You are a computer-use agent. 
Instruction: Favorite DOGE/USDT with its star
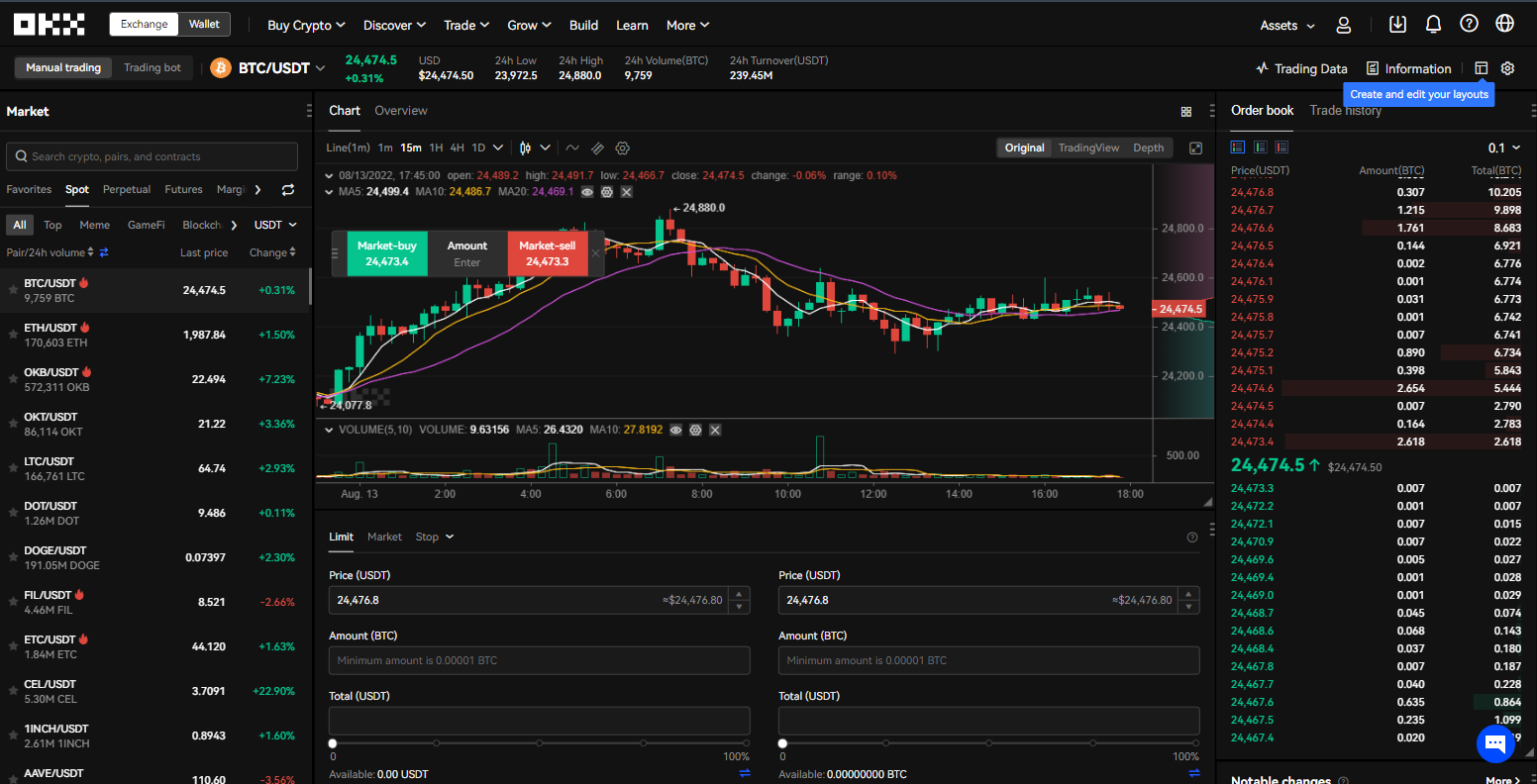point(13,557)
